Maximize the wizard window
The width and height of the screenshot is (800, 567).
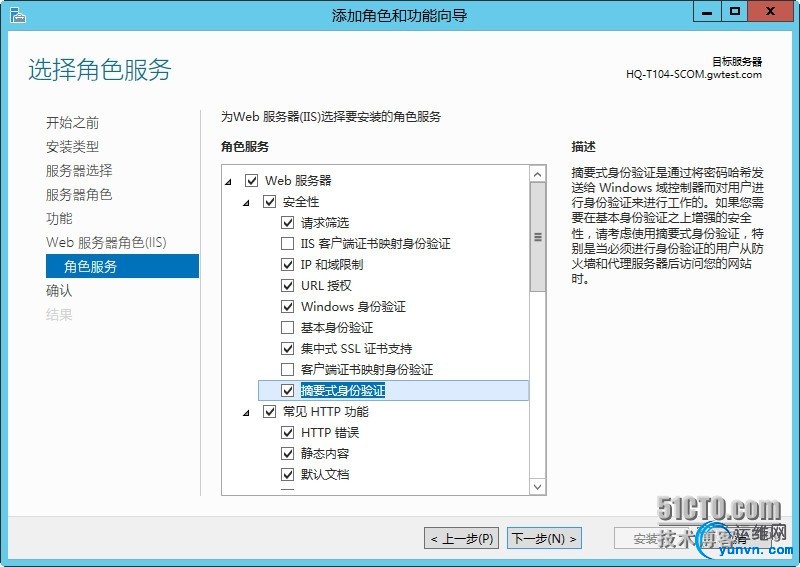(735, 12)
